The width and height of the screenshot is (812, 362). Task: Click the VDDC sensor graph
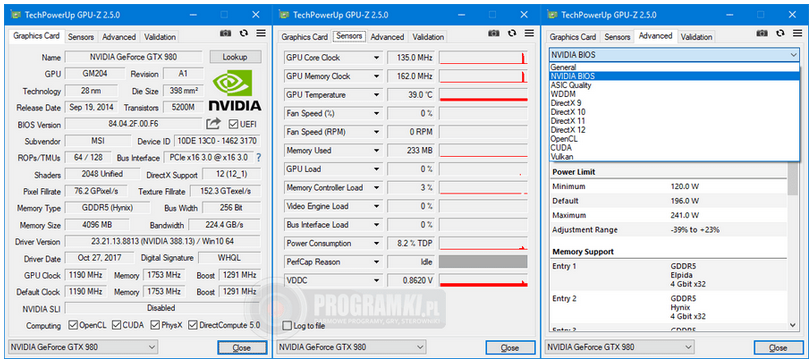click(x=483, y=281)
